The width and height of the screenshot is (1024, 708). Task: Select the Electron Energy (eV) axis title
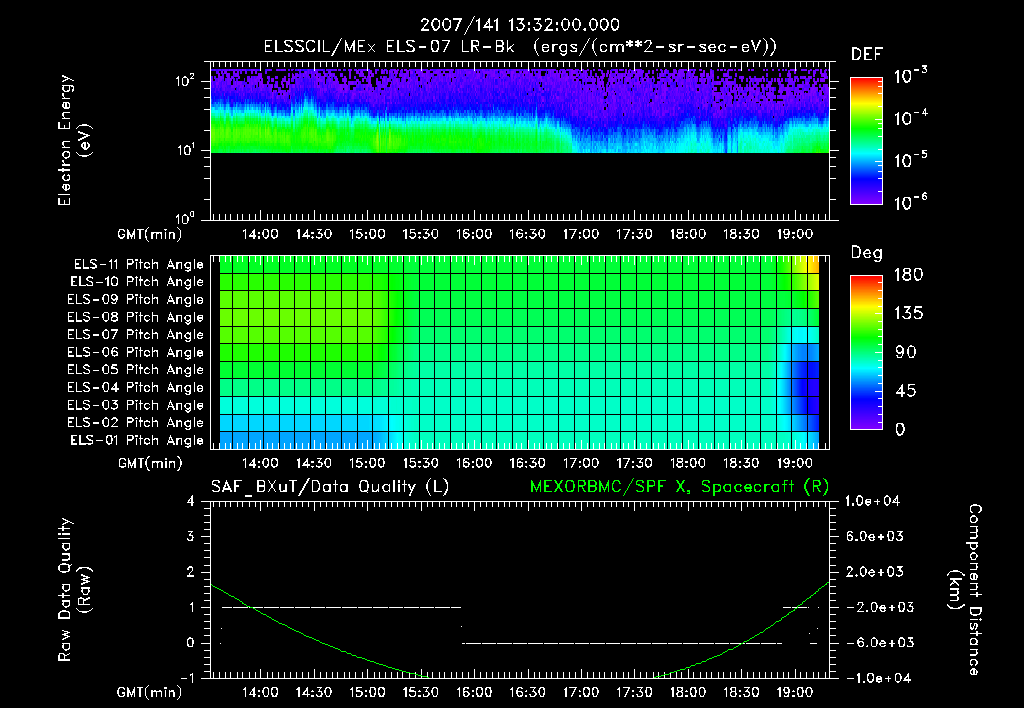[x=74, y=140]
